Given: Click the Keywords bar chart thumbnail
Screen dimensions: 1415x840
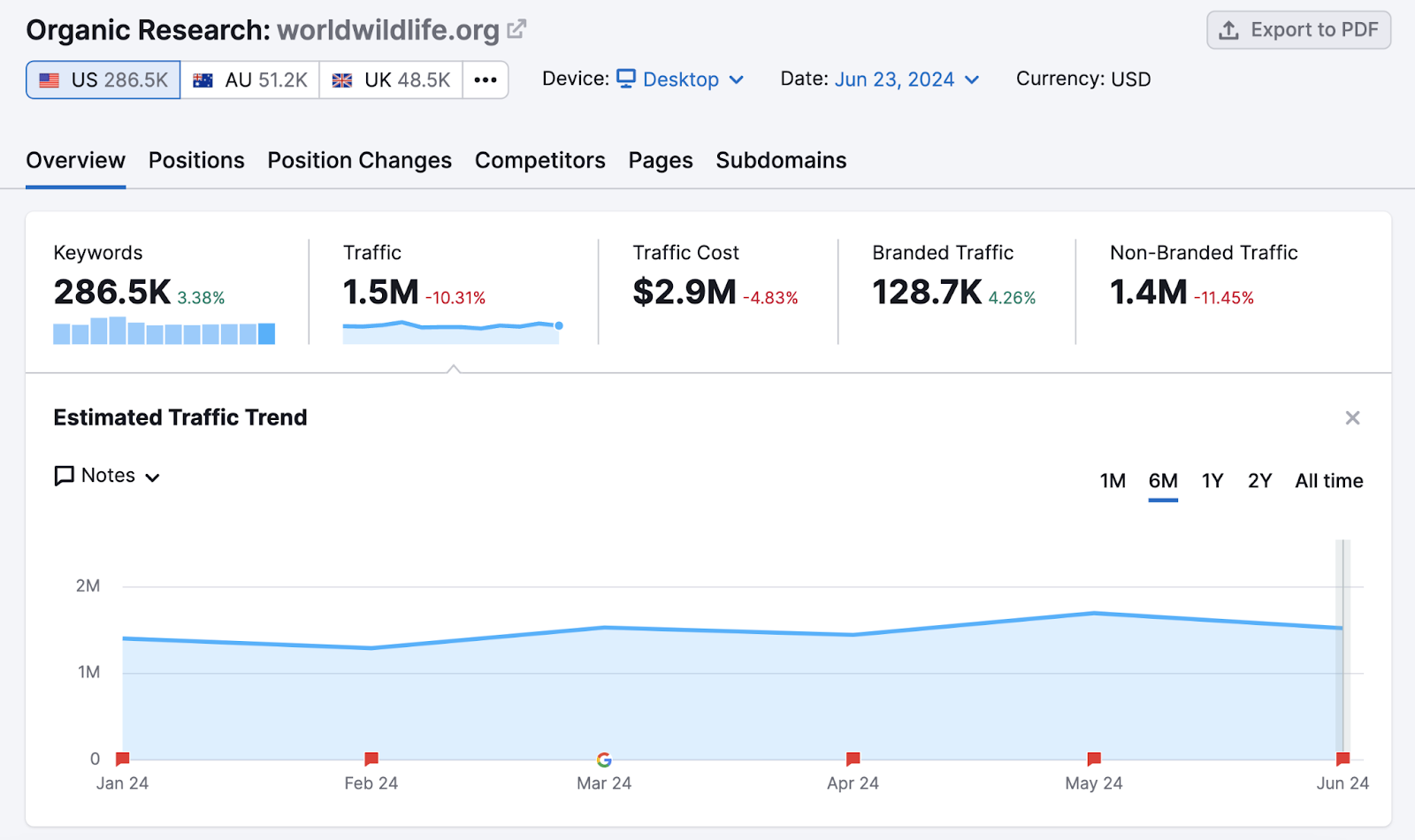Looking at the screenshot, I should pyautogui.click(x=164, y=332).
